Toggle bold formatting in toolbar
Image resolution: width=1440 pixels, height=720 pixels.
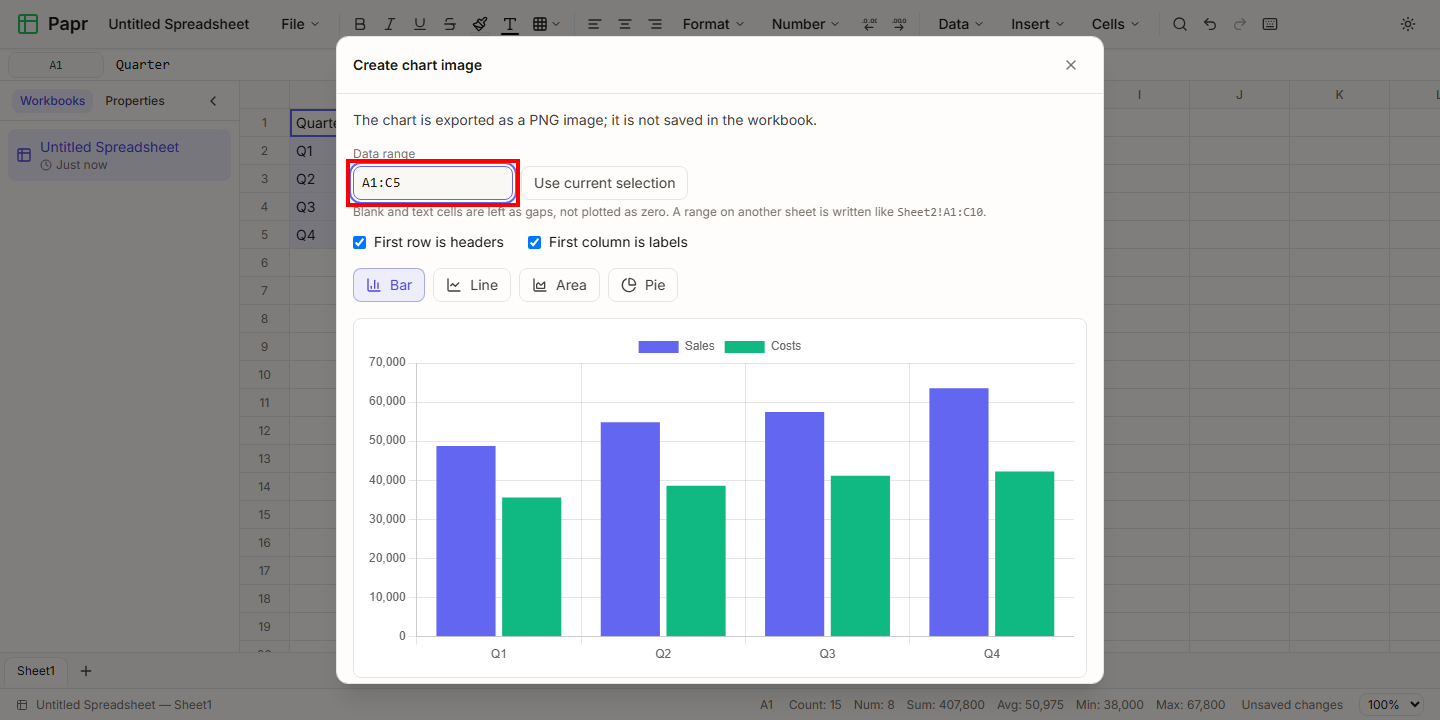tap(360, 24)
